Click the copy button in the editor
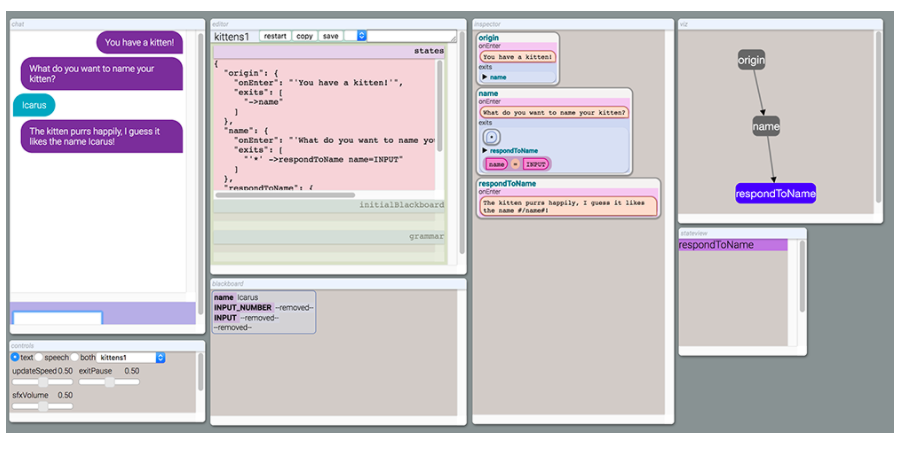The height and width of the screenshot is (451, 905). 304,36
